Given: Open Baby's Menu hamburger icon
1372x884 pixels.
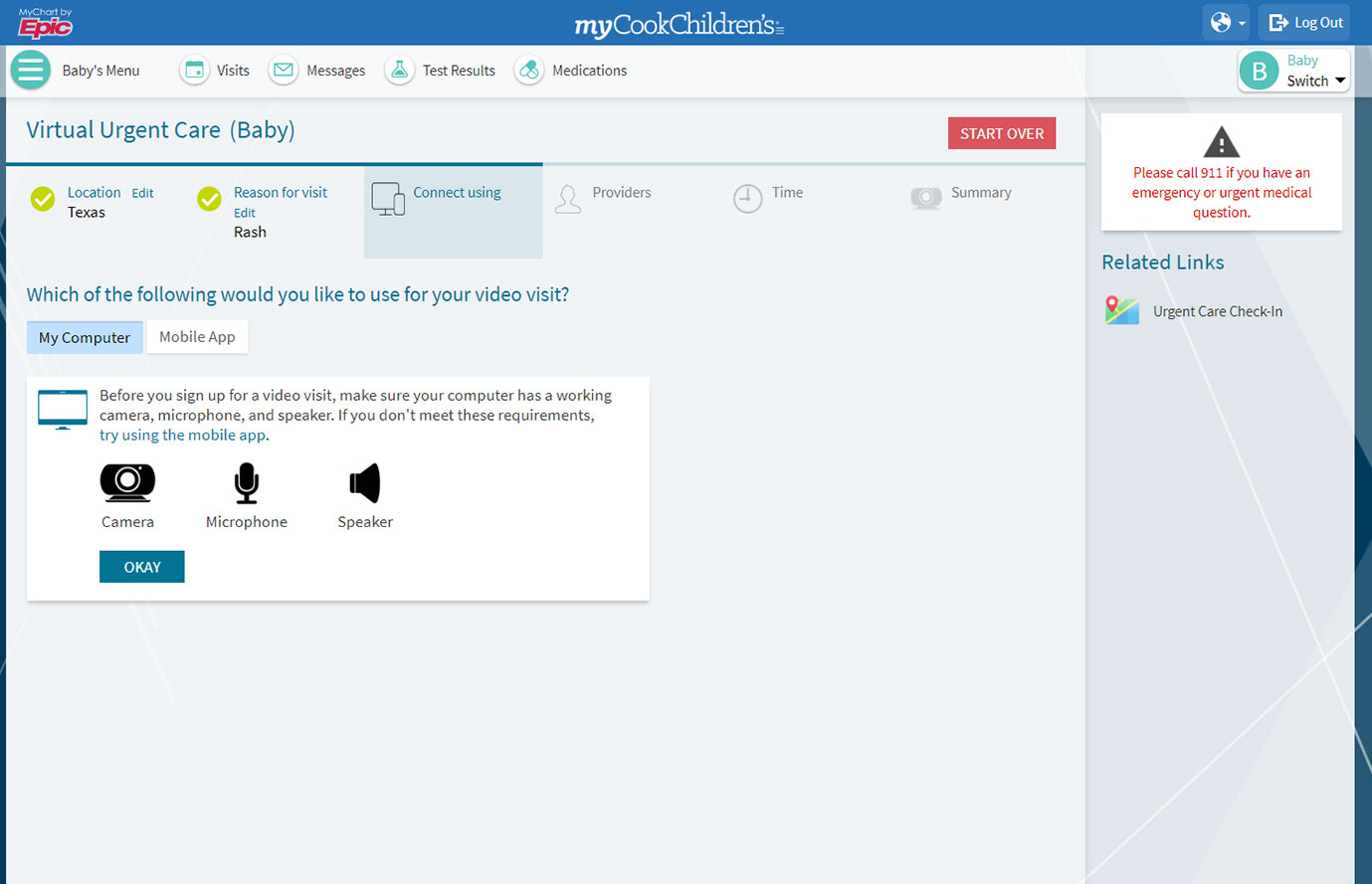Looking at the screenshot, I should point(31,71).
